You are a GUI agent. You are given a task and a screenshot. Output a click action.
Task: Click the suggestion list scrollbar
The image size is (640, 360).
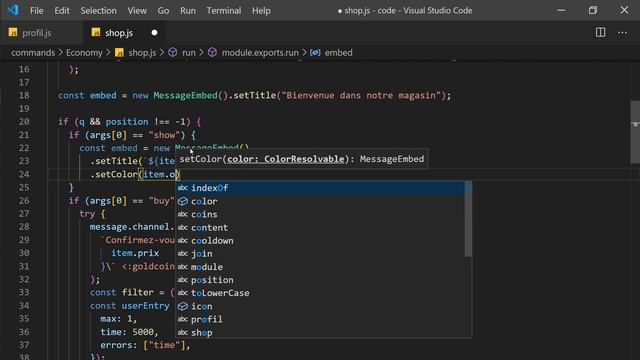point(468,219)
